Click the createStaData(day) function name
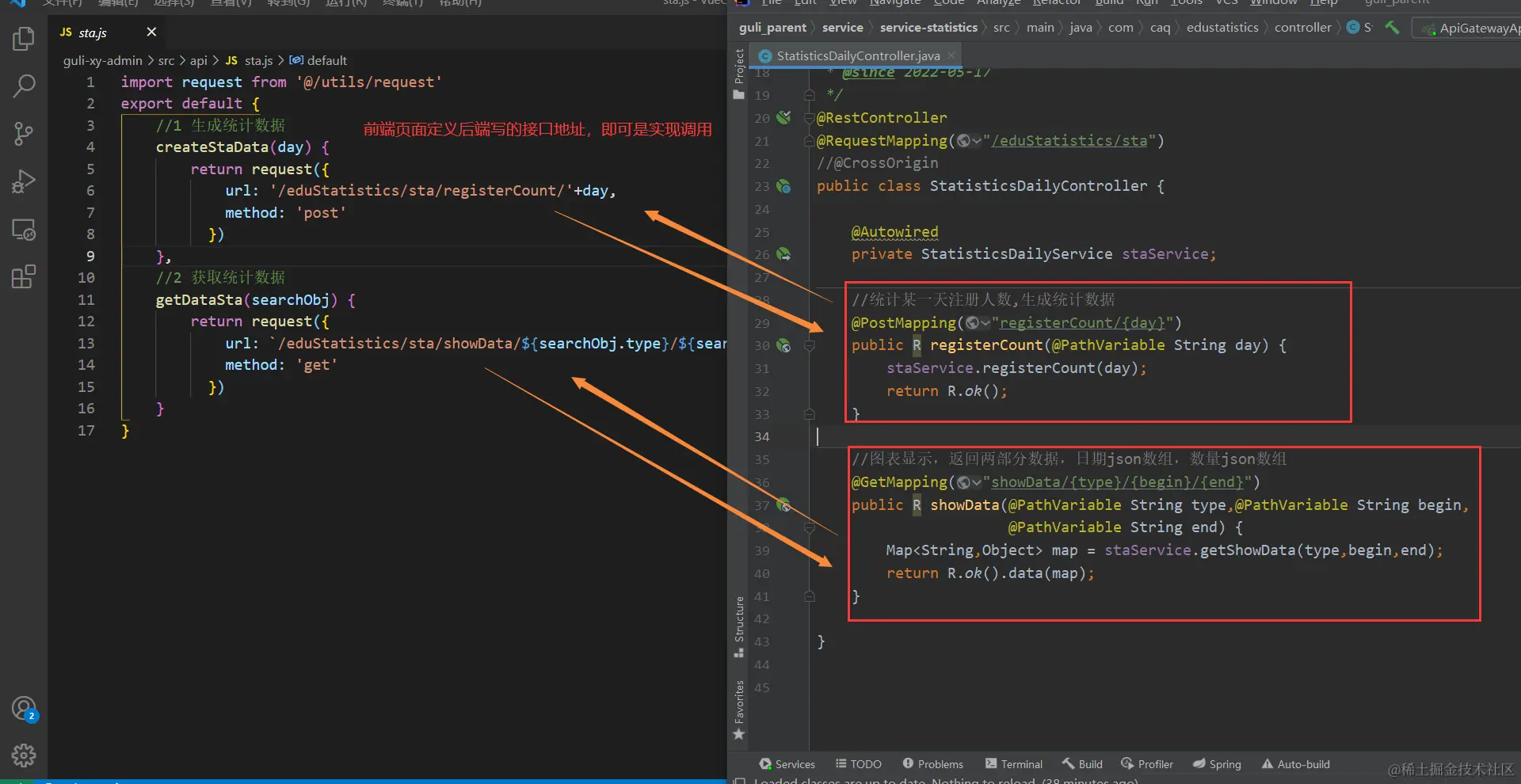1521x784 pixels. click(234, 147)
